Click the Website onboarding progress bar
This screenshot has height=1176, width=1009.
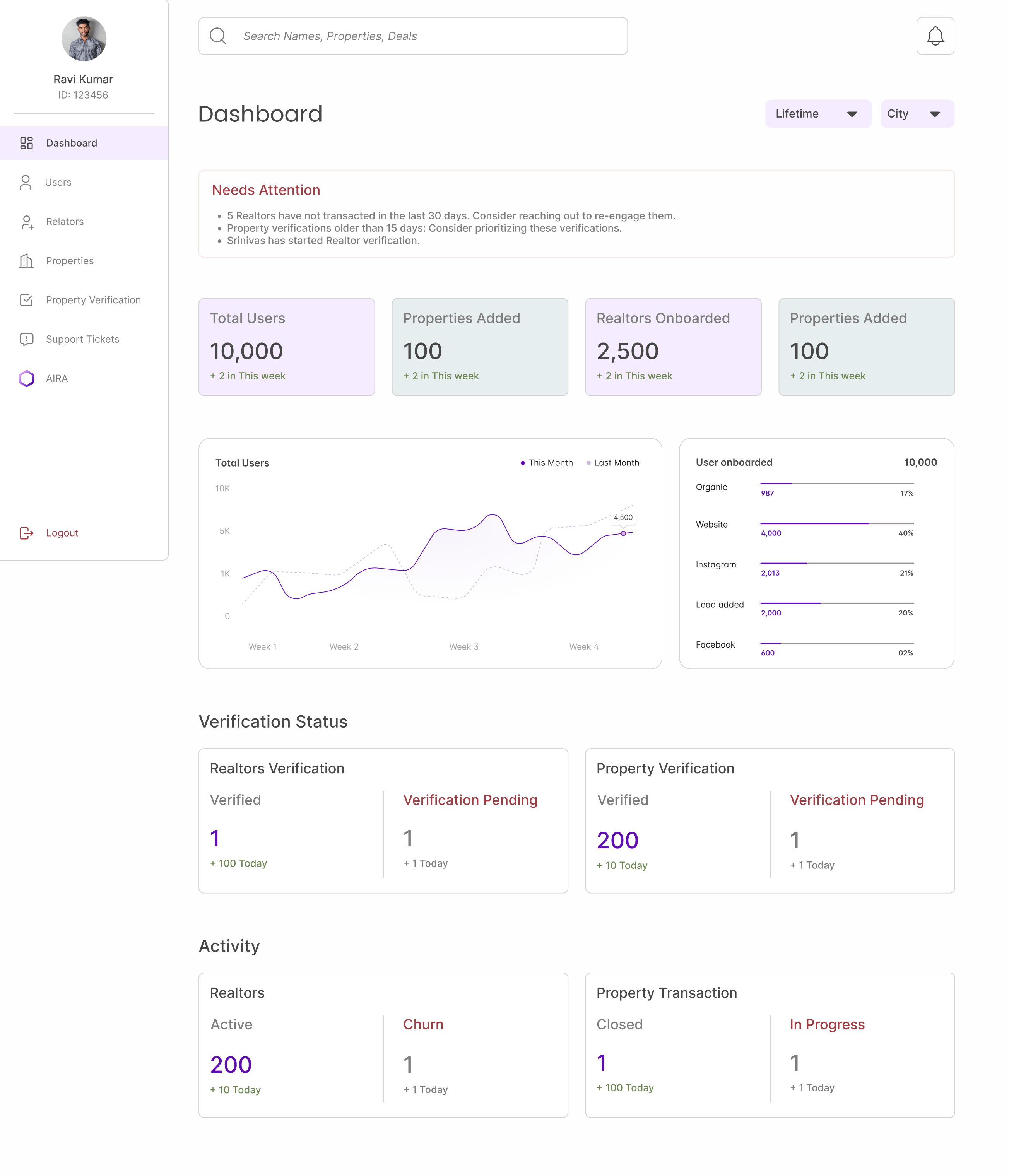click(x=836, y=523)
